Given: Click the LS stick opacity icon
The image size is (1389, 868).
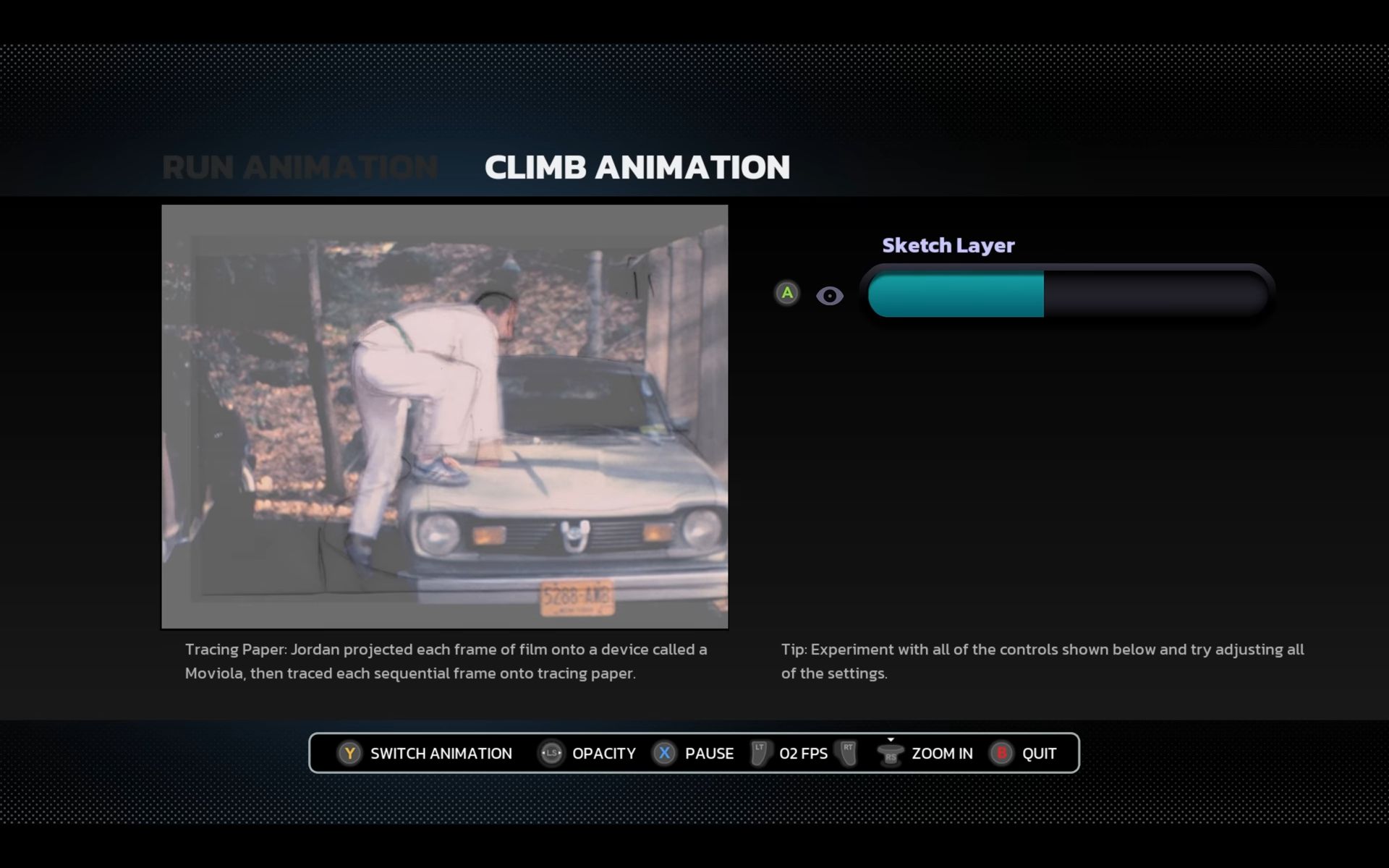Looking at the screenshot, I should (551, 753).
